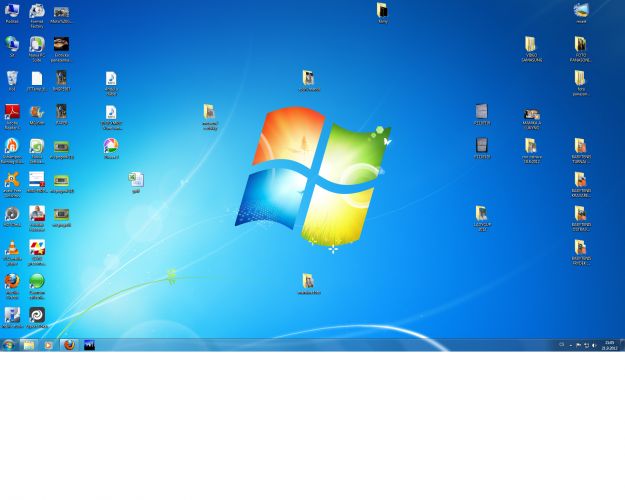Launch Windows Media Player from the taskbar
The height and width of the screenshot is (500, 625).
[x=48, y=345]
